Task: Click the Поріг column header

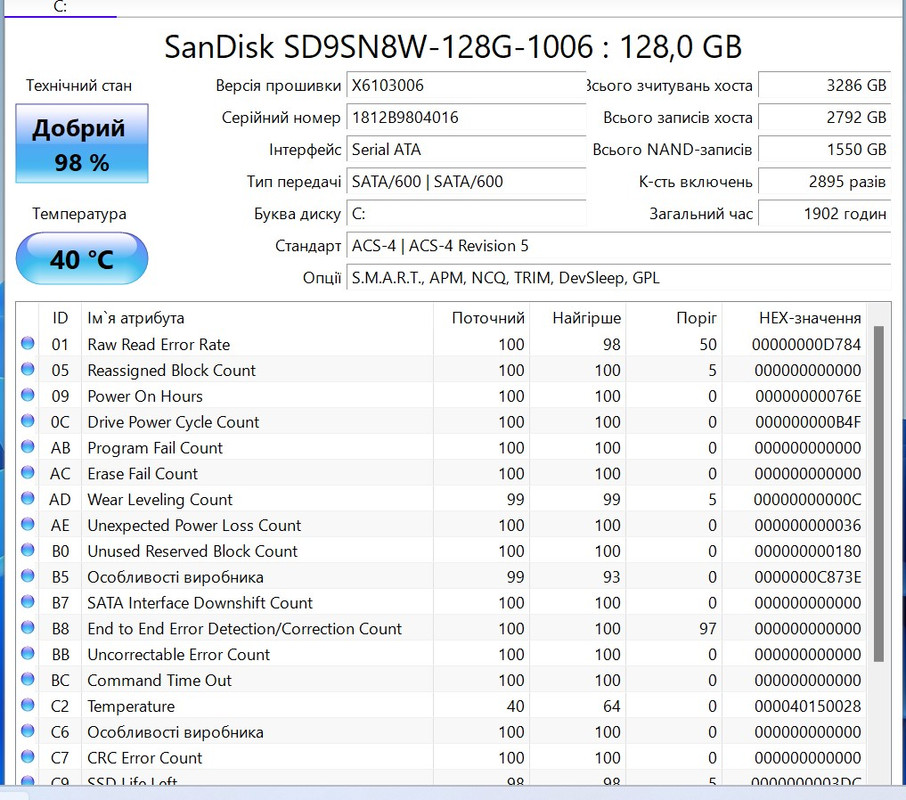Action: point(674,318)
